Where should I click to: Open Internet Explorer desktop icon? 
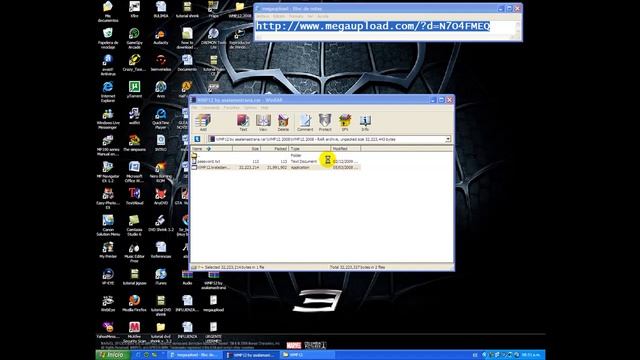coord(108,92)
